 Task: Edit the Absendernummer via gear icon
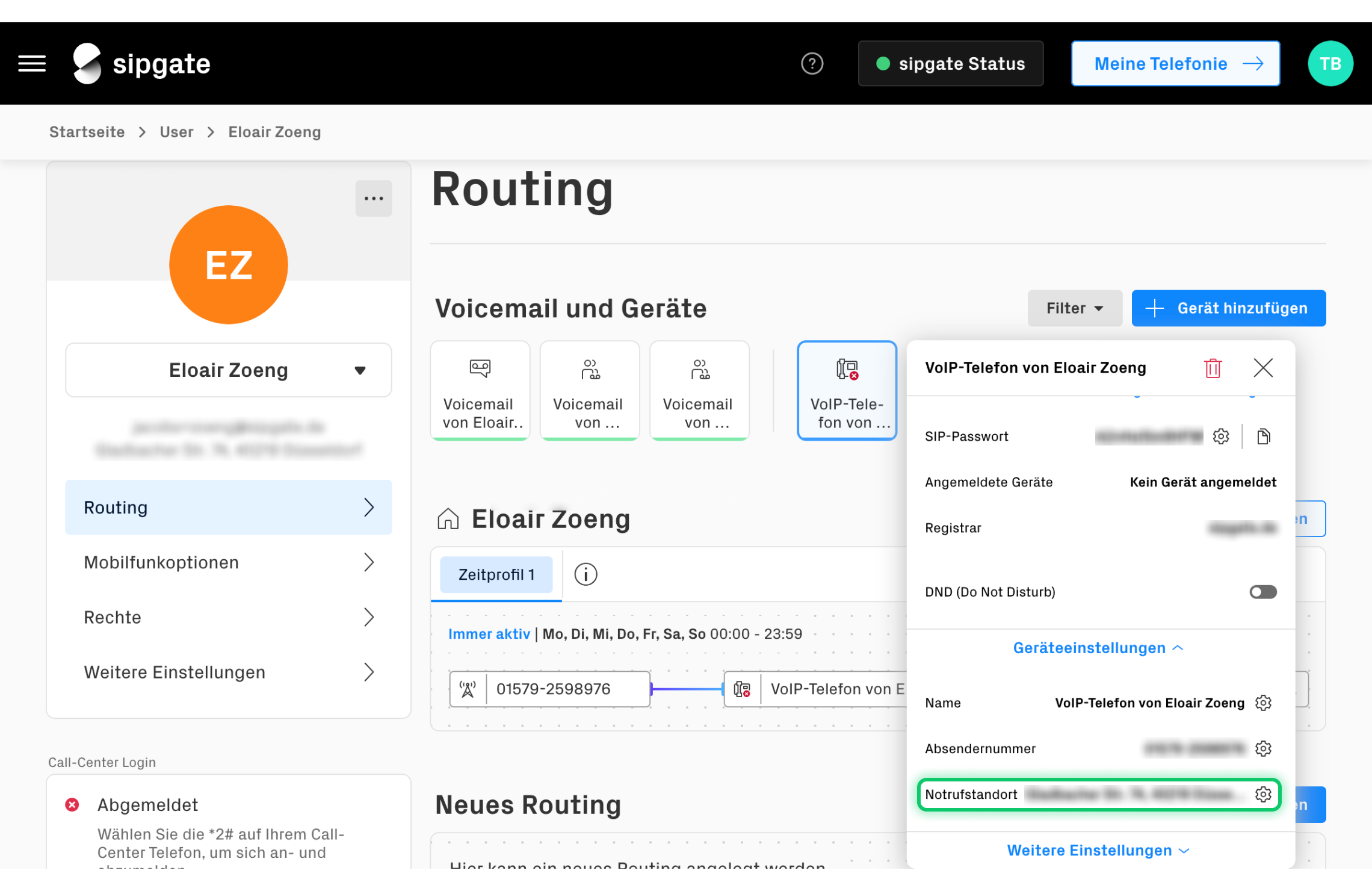point(1263,748)
